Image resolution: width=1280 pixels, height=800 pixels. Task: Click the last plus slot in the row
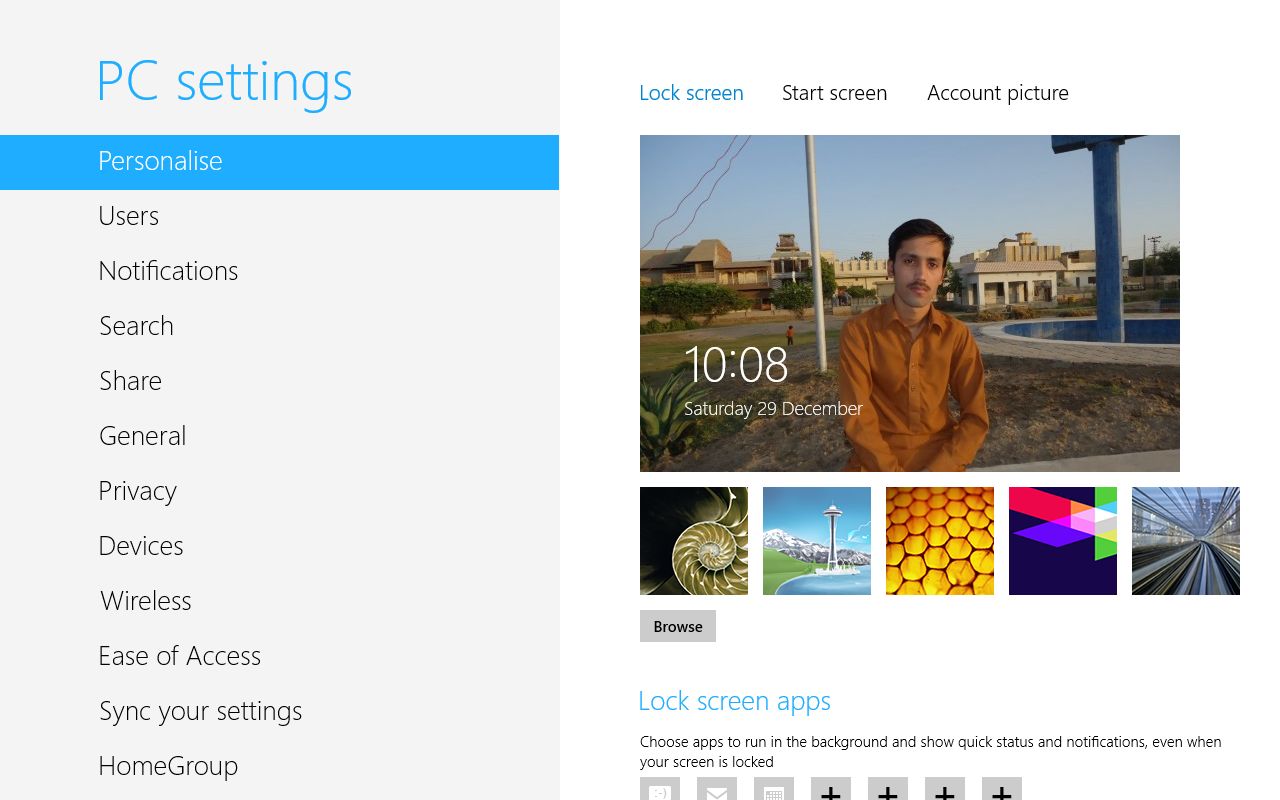coord(1002,790)
